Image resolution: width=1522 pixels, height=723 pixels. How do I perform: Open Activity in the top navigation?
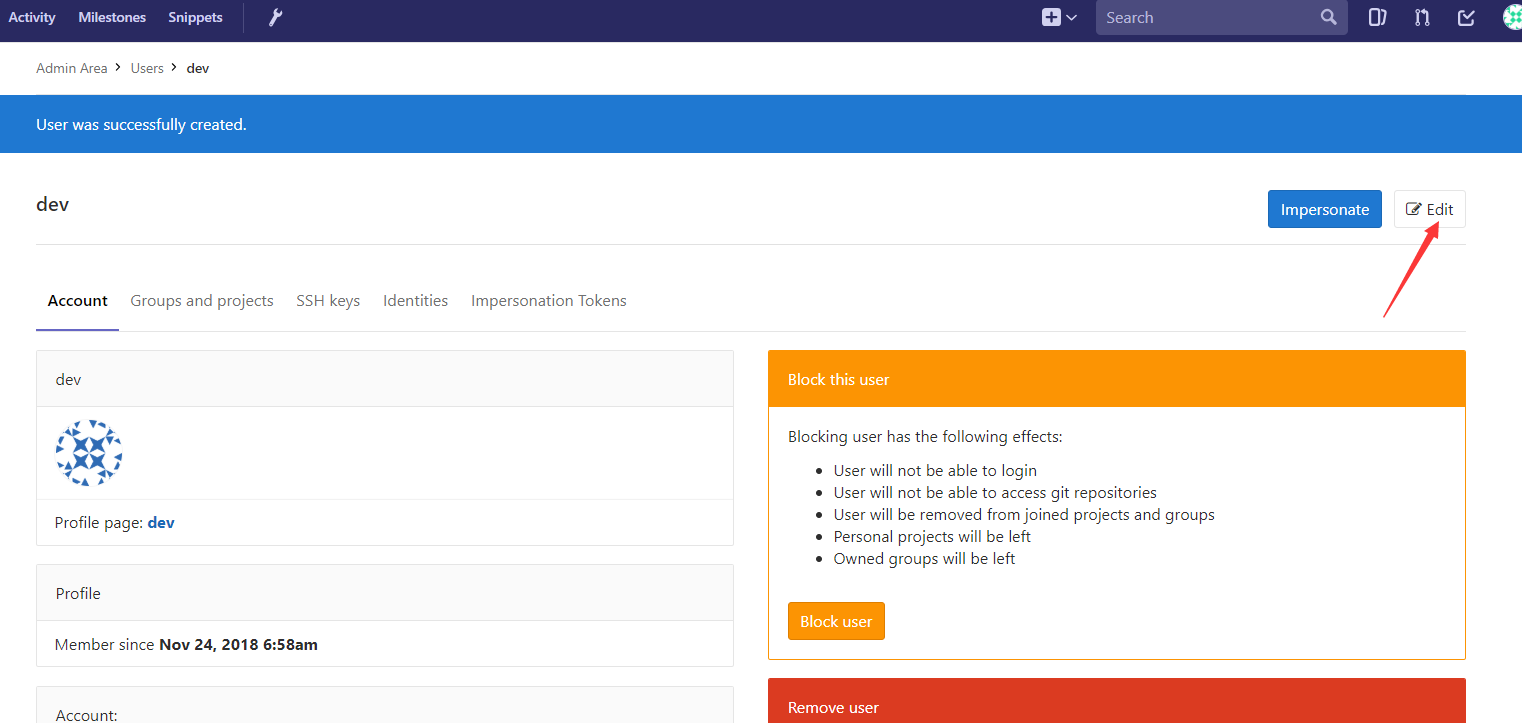(x=32, y=17)
